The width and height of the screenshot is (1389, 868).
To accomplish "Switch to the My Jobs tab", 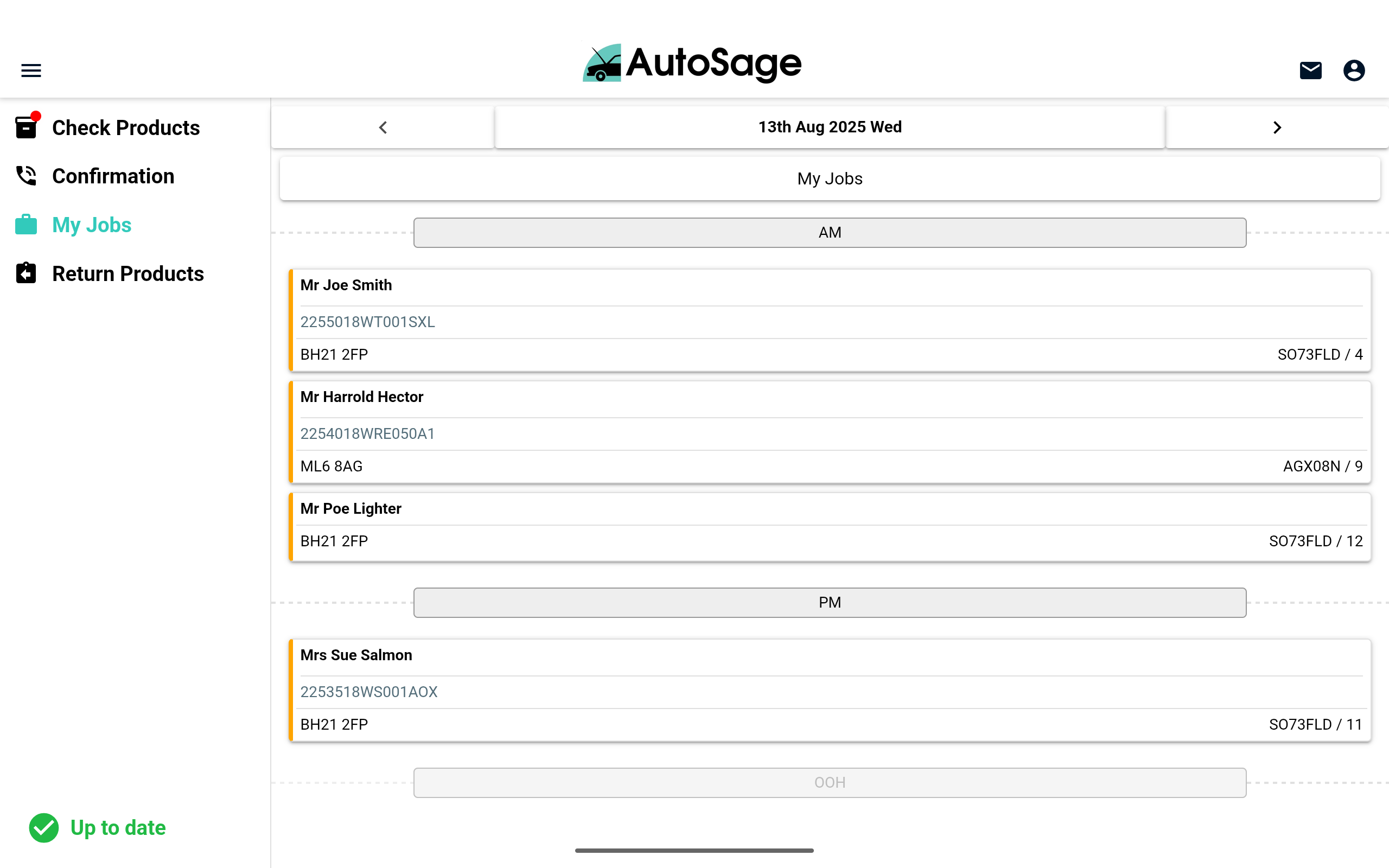I will pyautogui.click(x=830, y=178).
